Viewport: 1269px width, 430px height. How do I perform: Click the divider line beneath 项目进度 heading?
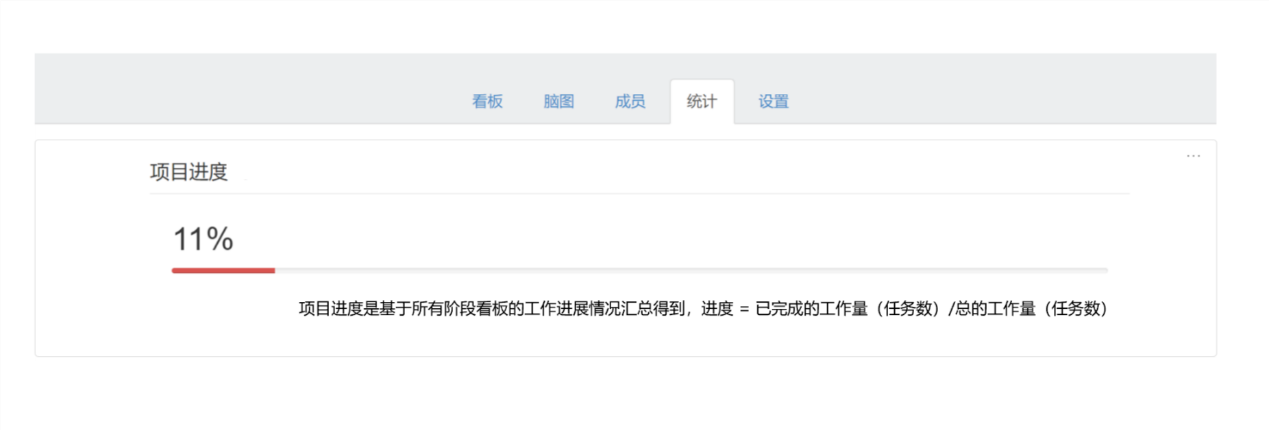click(639, 193)
